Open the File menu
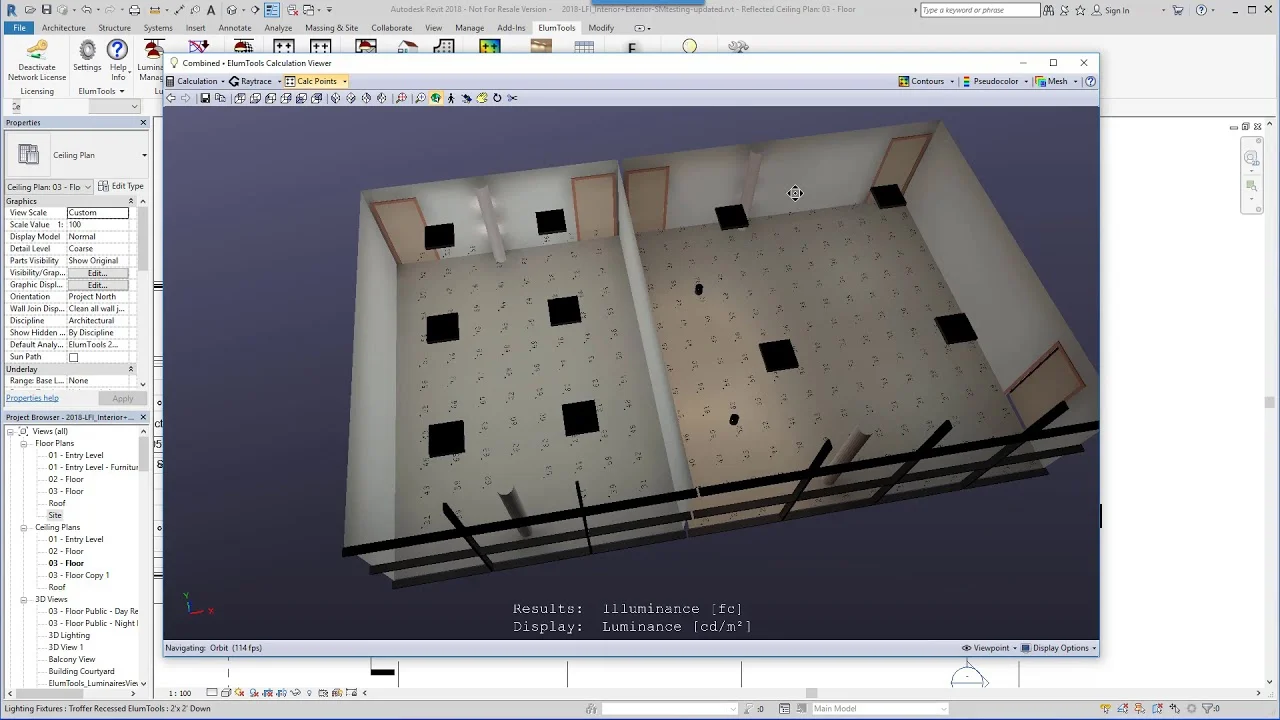The image size is (1280, 720). pyautogui.click(x=19, y=28)
